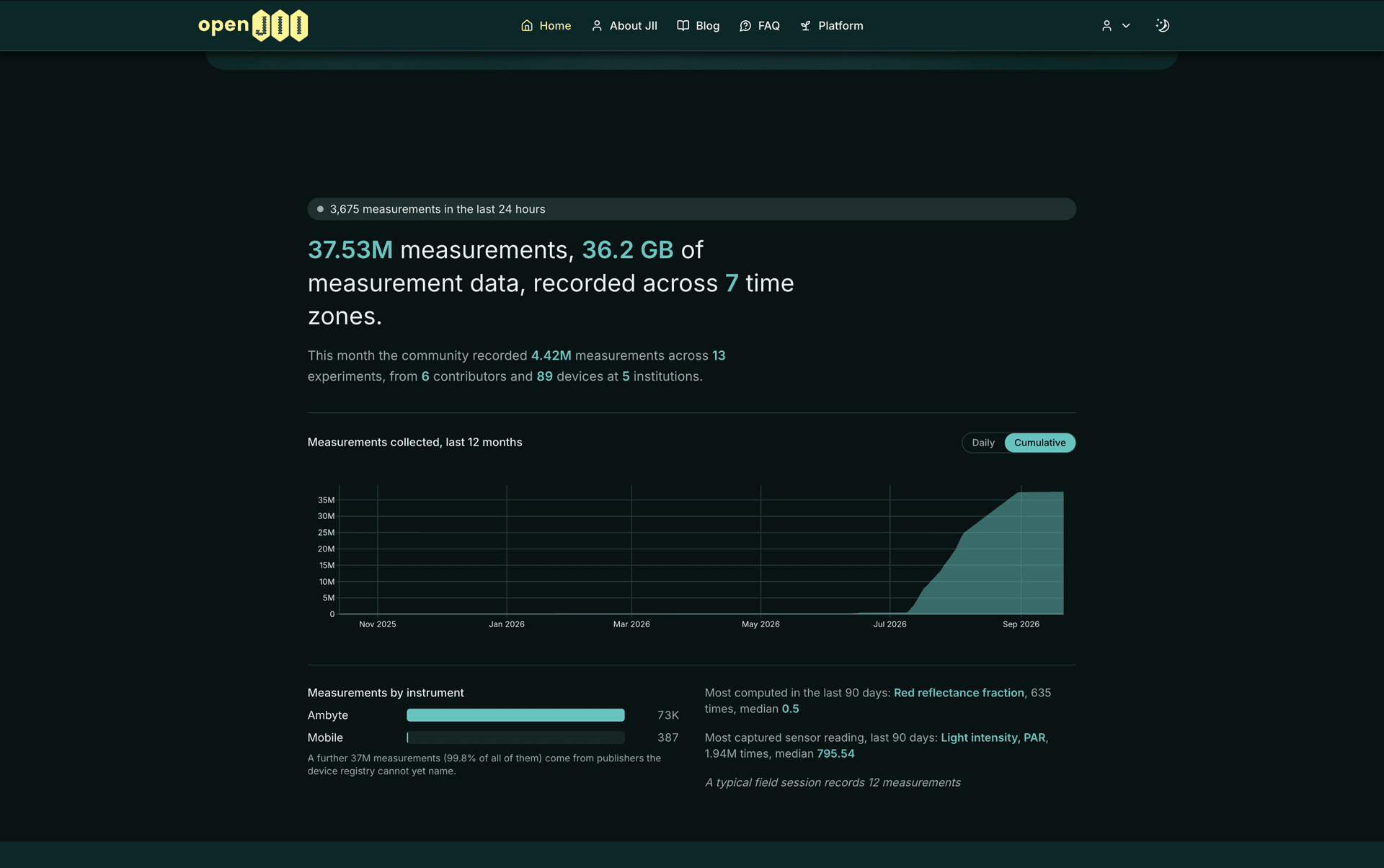Click the Ambyte instrument label
Screen dimensions: 1384x868
coord(328,715)
